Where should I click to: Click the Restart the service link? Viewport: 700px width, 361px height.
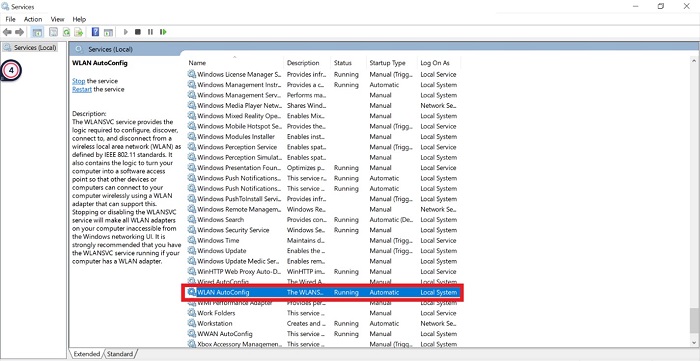tap(82, 89)
